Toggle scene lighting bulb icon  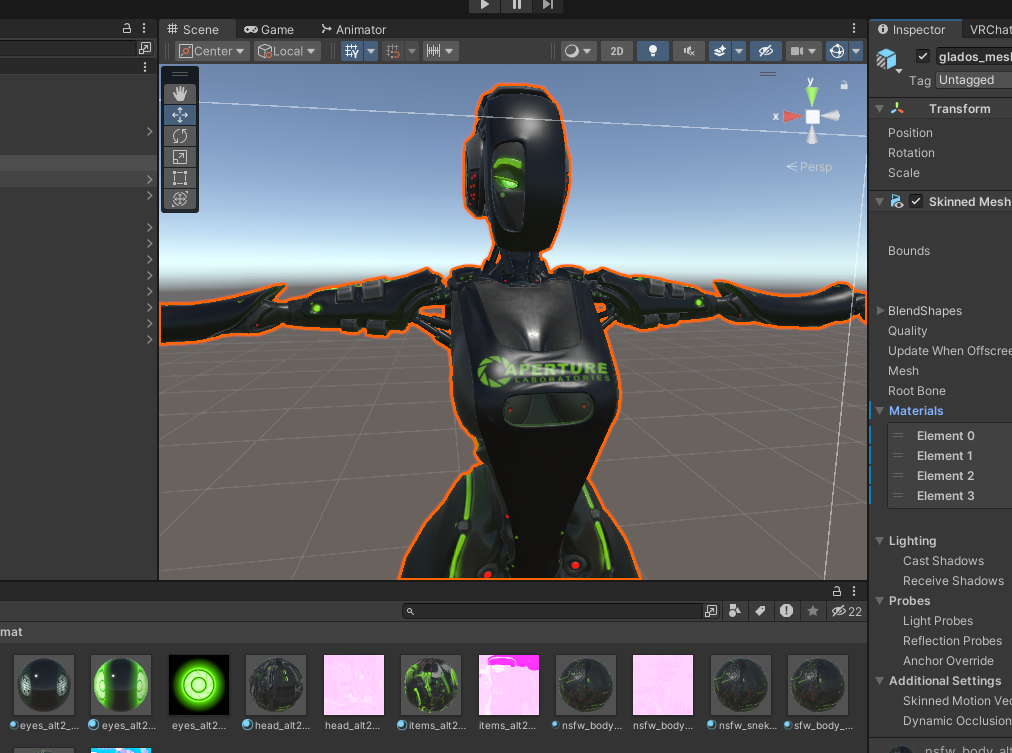(x=653, y=51)
